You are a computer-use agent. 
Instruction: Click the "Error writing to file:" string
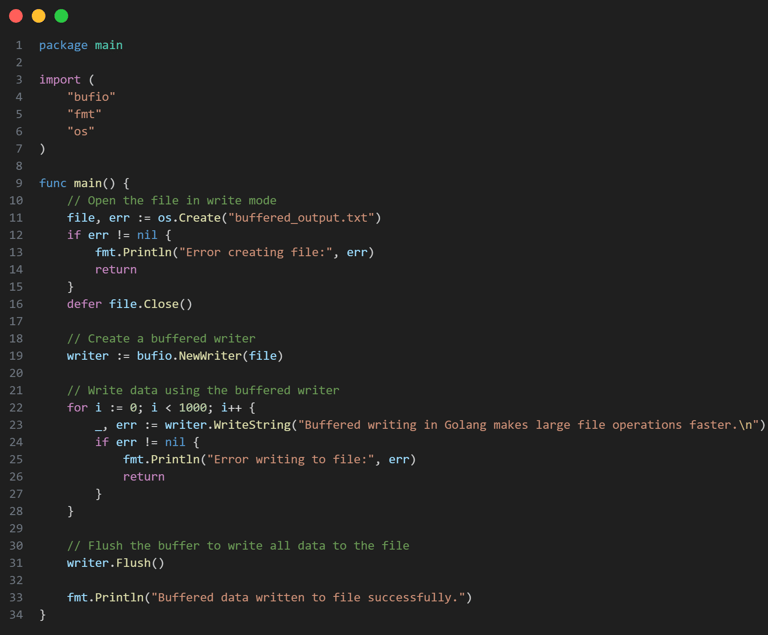click(290, 459)
